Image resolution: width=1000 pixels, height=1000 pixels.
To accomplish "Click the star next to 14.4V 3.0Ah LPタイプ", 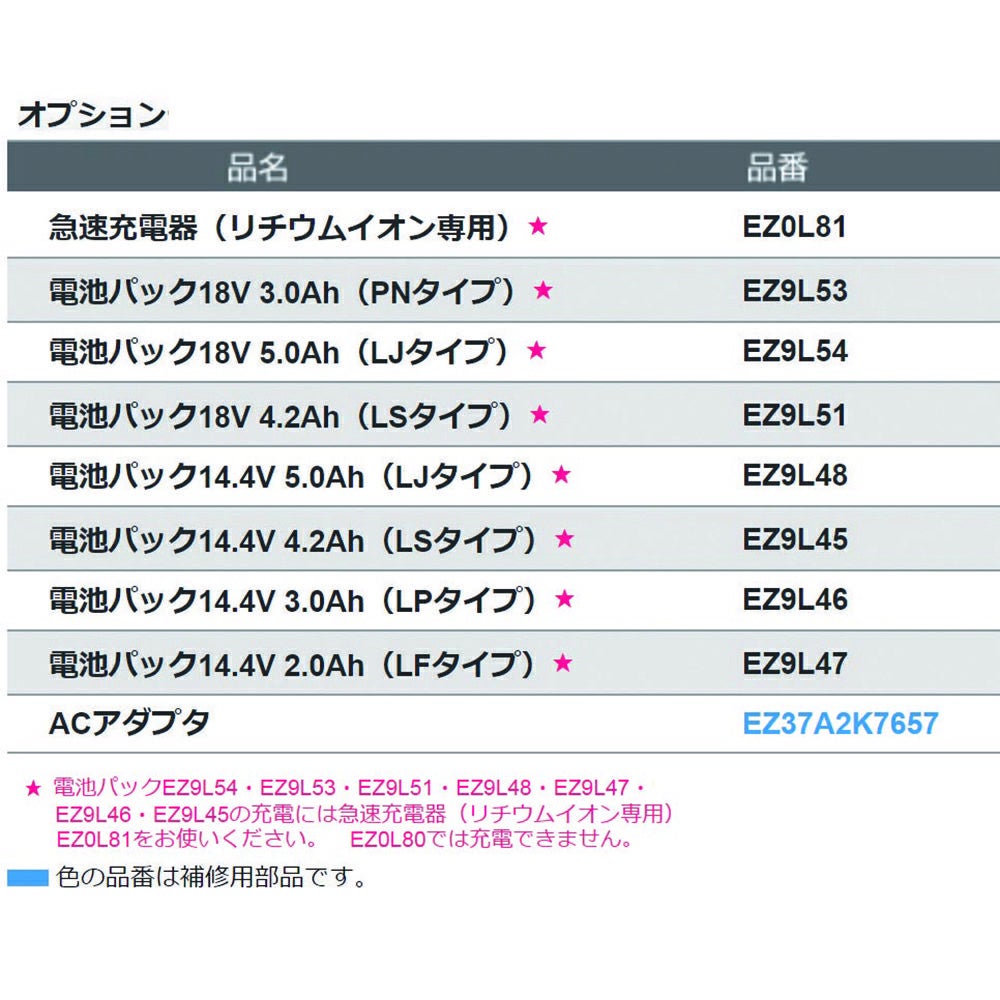I will click(x=564, y=599).
